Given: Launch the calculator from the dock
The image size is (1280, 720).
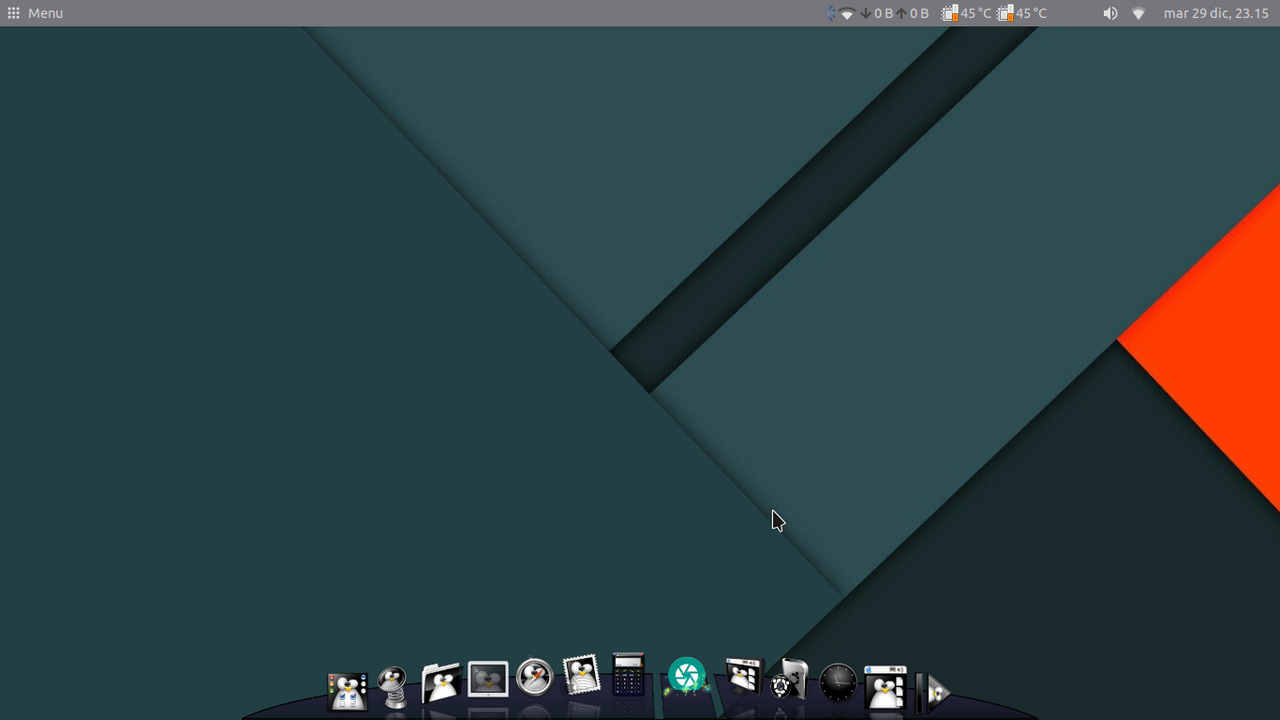Looking at the screenshot, I should click(628, 674).
